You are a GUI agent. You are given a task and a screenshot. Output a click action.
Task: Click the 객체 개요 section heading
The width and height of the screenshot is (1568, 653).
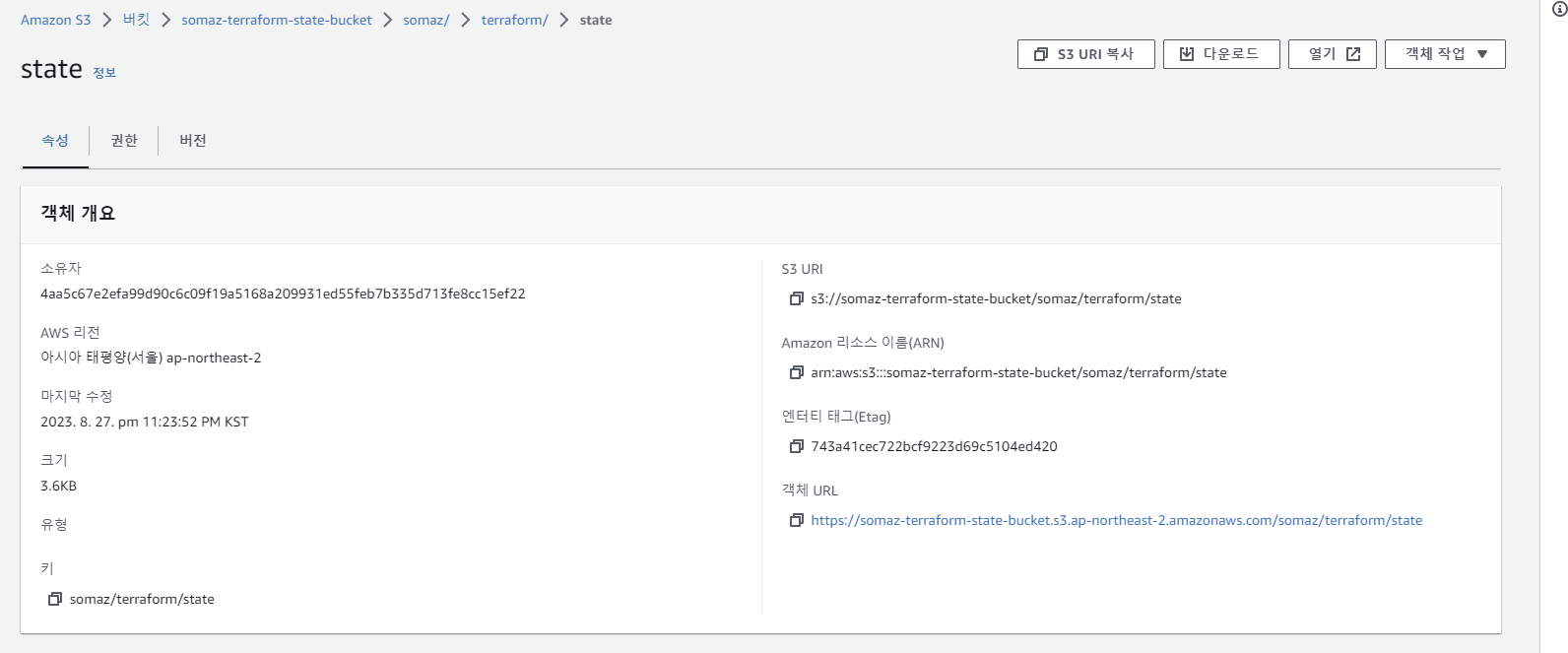coord(78,213)
